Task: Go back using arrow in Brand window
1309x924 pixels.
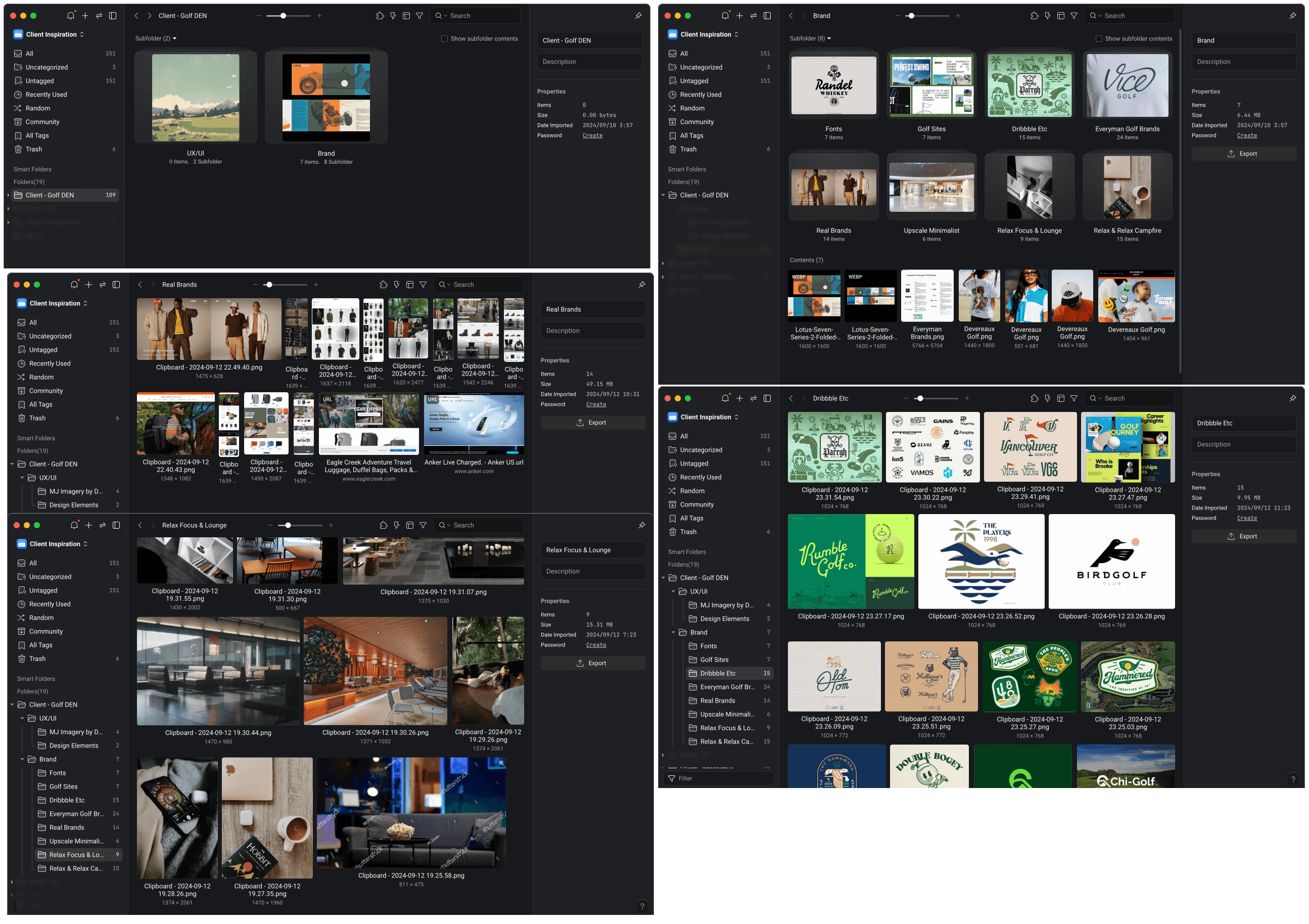Action: click(x=791, y=15)
